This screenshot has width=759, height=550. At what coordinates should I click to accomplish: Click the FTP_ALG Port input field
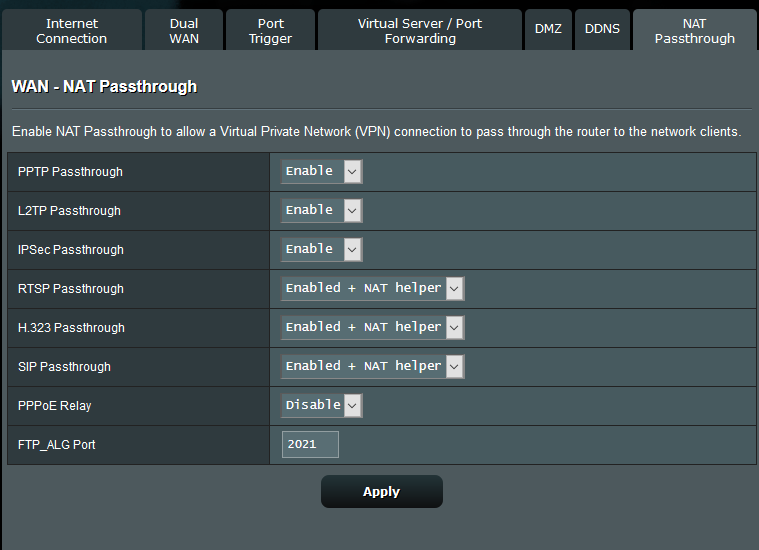(310, 444)
